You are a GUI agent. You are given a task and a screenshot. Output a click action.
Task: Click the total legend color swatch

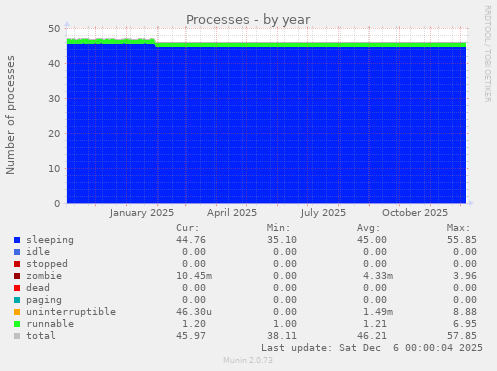click(x=17, y=336)
